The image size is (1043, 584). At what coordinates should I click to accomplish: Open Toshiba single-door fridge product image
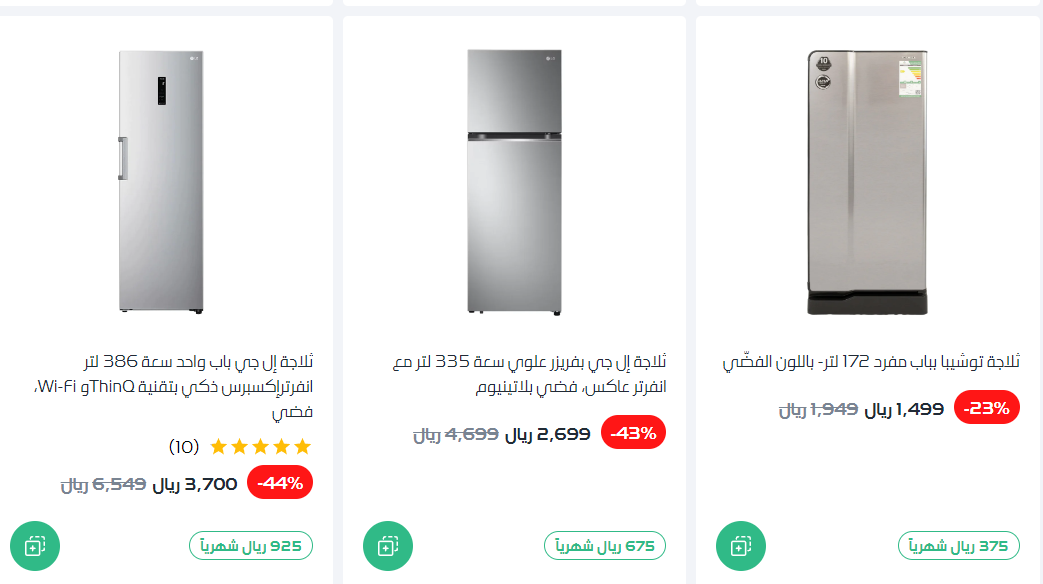click(x=868, y=182)
